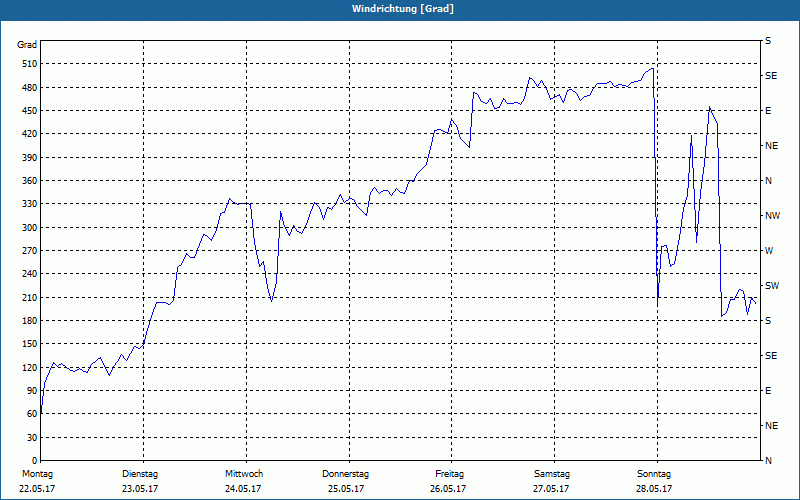Click the "Grad" unit label above y-axis
800x500 pixels.
(x=27, y=45)
